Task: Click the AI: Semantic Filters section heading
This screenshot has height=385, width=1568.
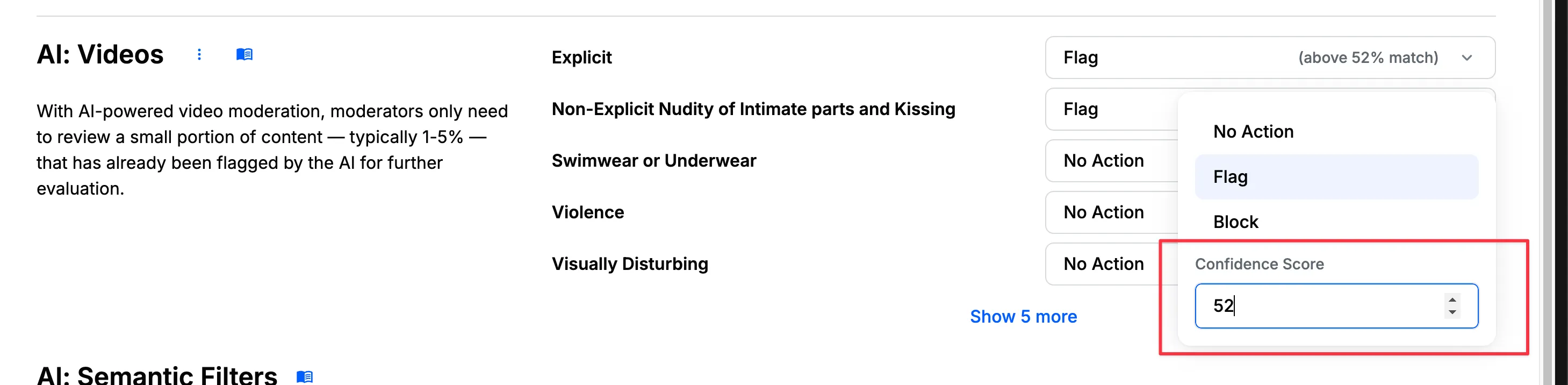Action: pyautogui.click(x=157, y=375)
